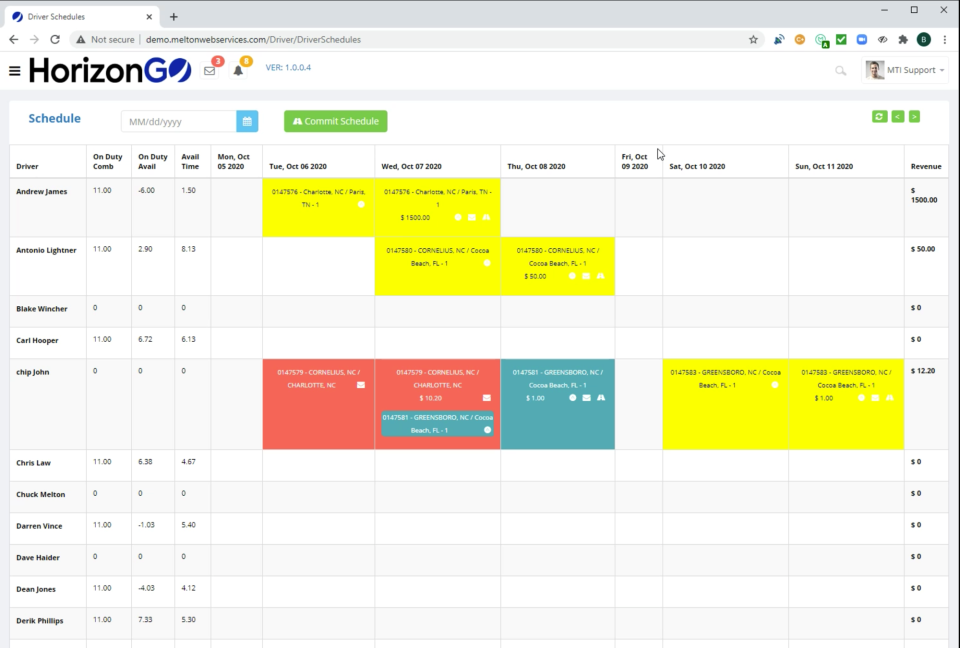Go to next week with green arrow
Screen dimensions: 960x648
(914, 116)
